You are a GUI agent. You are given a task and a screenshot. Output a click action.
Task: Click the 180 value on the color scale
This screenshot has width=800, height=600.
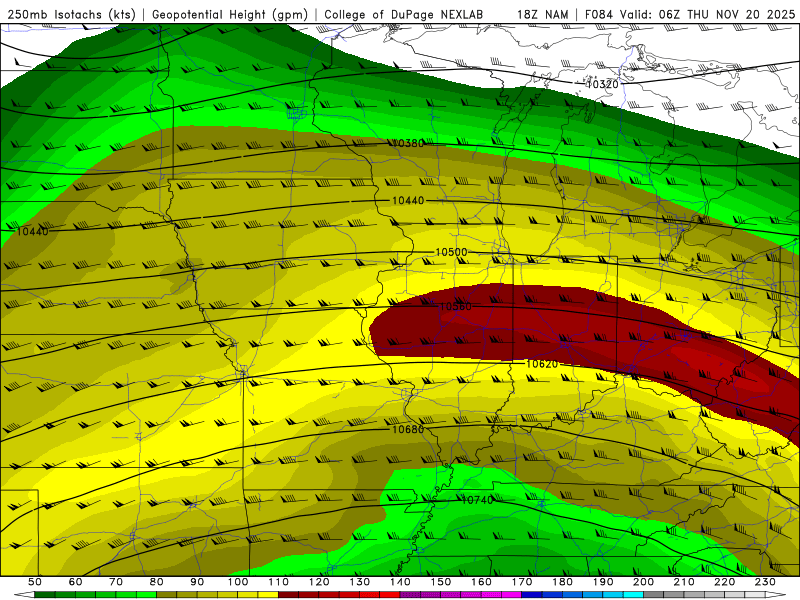pos(563,582)
